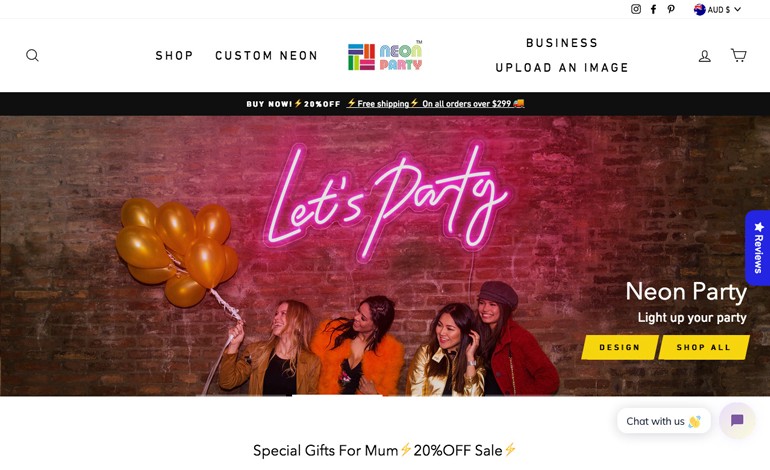Open the Pinterest icon link
770x470 pixels.
[x=671, y=9]
